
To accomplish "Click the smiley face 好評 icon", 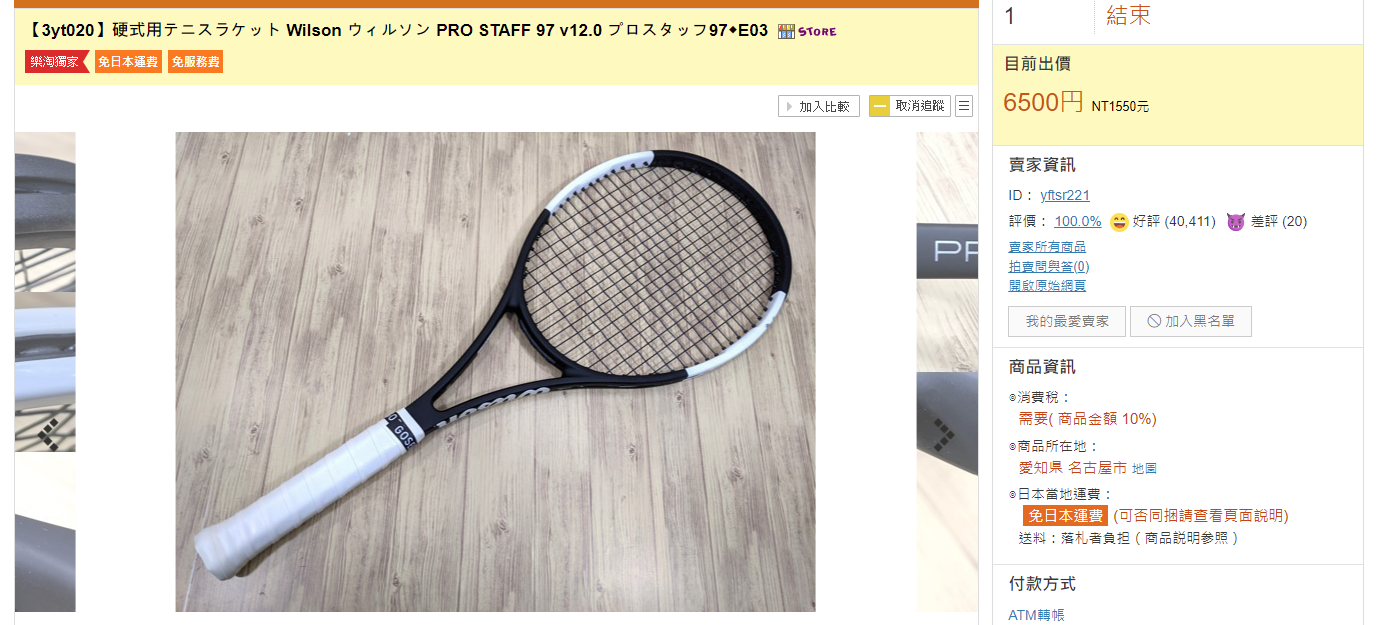I will click(1120, 222).
